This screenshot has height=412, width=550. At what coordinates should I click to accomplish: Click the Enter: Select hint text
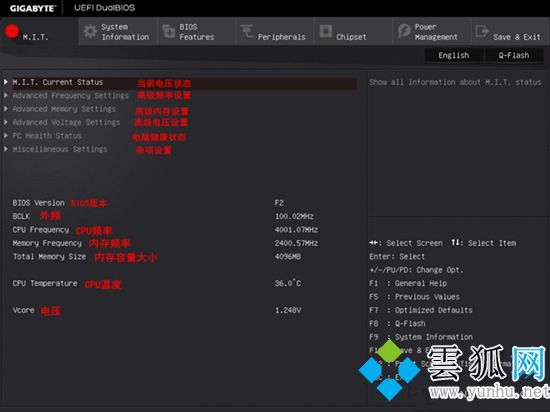tap(397, 257)
